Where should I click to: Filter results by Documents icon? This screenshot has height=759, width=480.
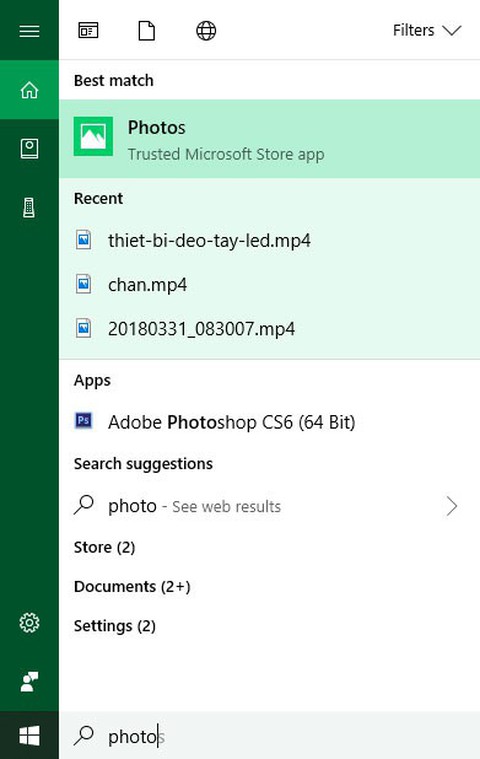point(147,30)
